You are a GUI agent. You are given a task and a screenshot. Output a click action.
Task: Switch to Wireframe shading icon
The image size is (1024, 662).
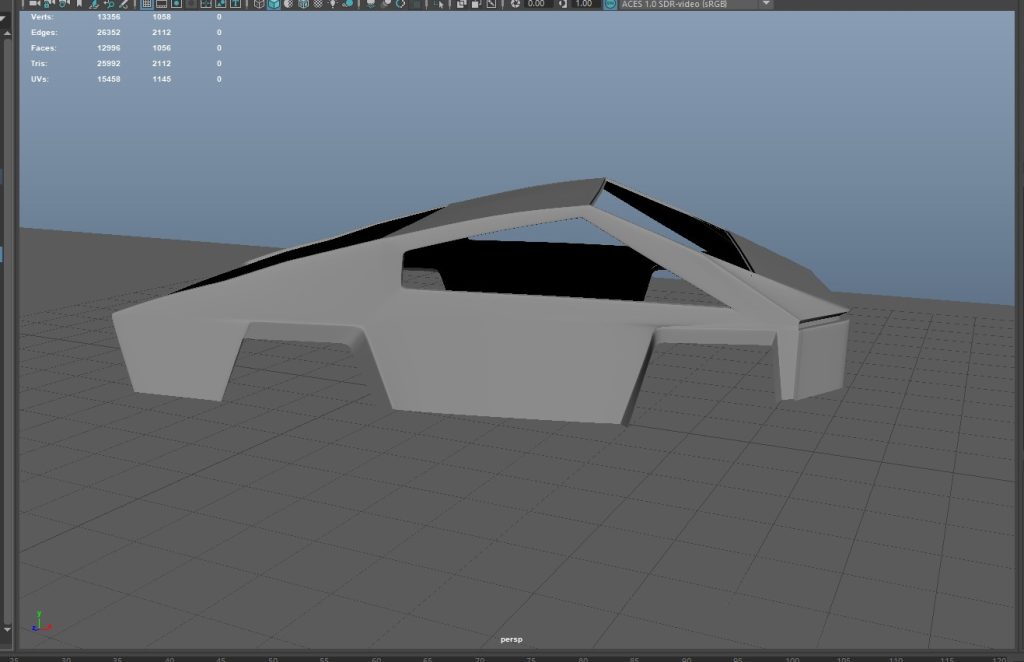coord(259,4)
